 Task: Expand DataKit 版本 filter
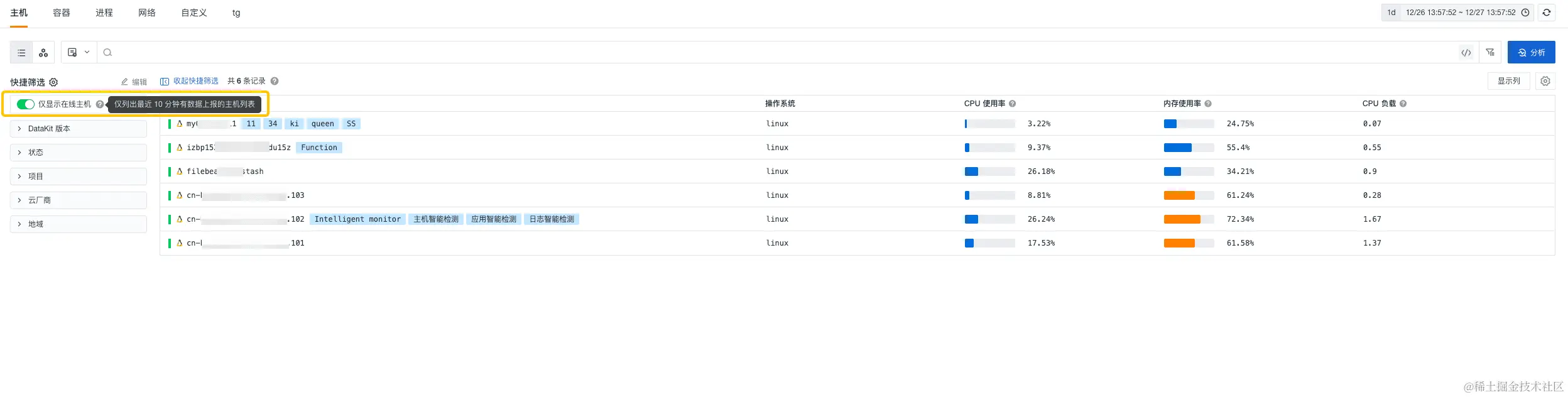point(79,129)
